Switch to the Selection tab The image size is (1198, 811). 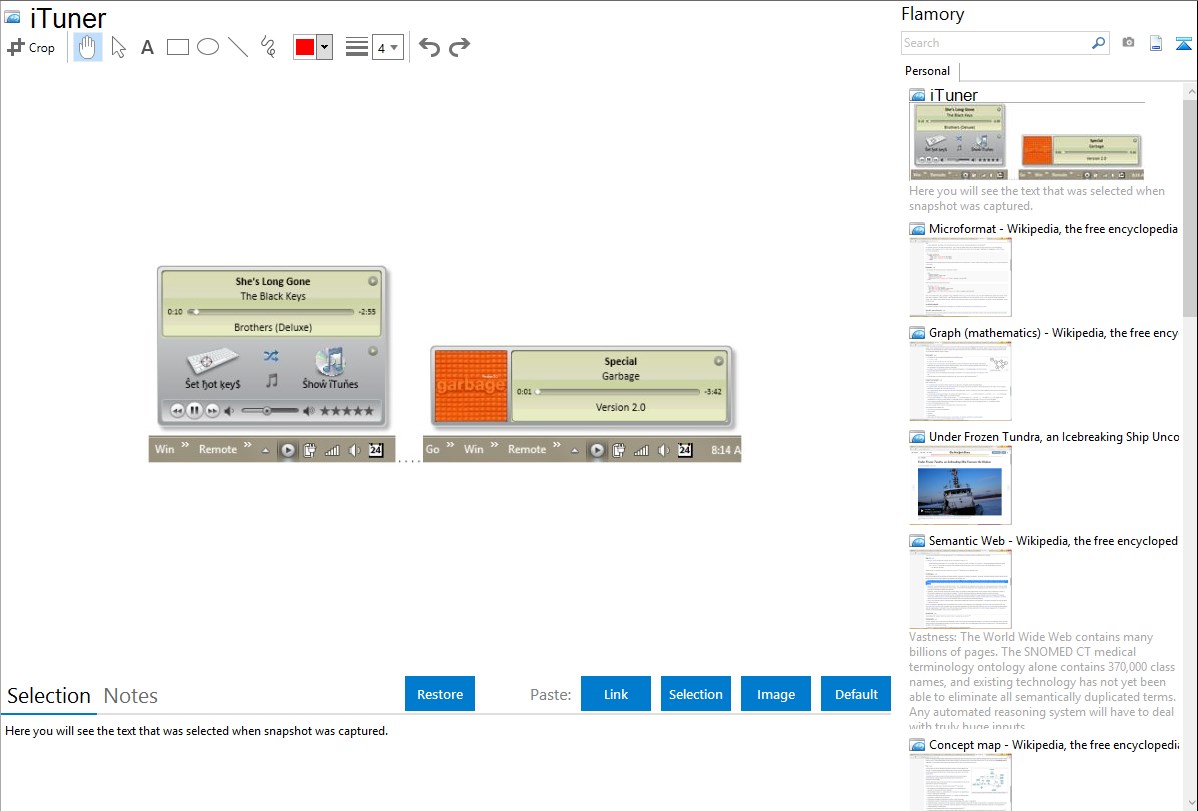click(x=49, y=696)
